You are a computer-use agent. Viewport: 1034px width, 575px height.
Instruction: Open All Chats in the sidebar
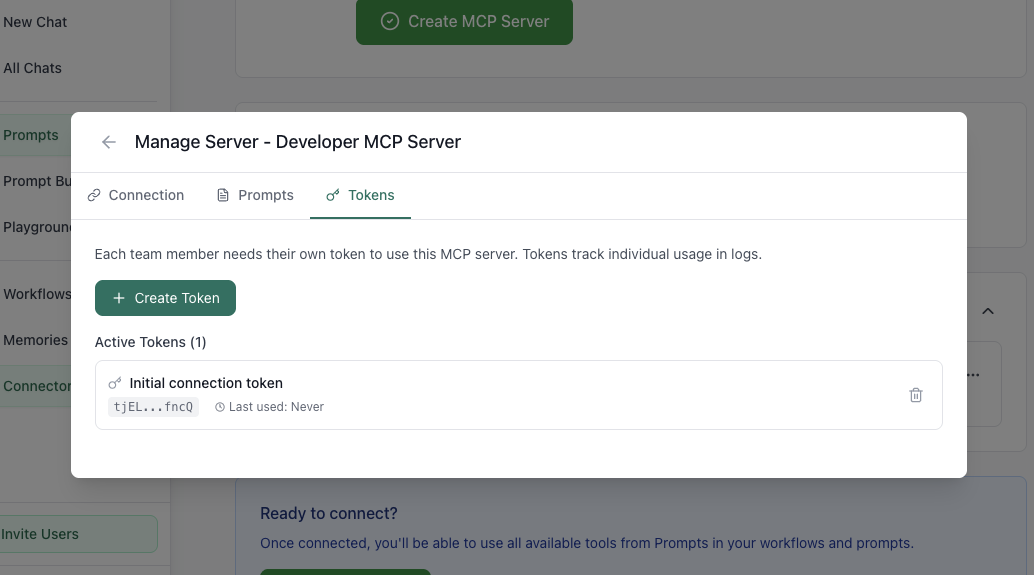[32, 68]
